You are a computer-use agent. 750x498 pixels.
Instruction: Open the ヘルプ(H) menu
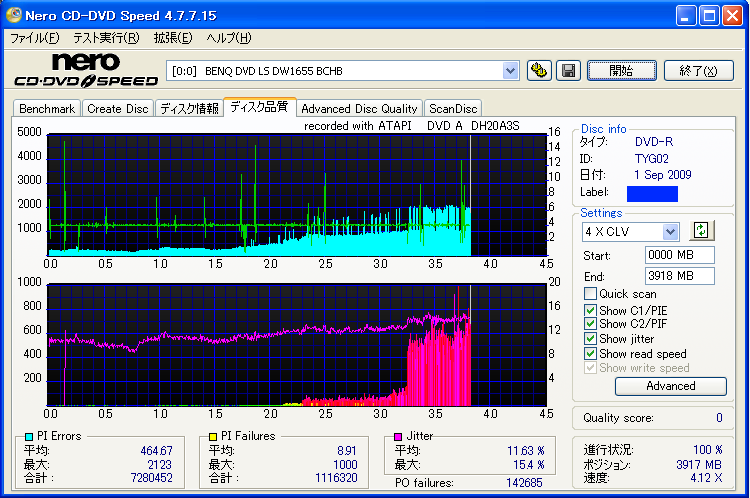[x=229, y=38]
